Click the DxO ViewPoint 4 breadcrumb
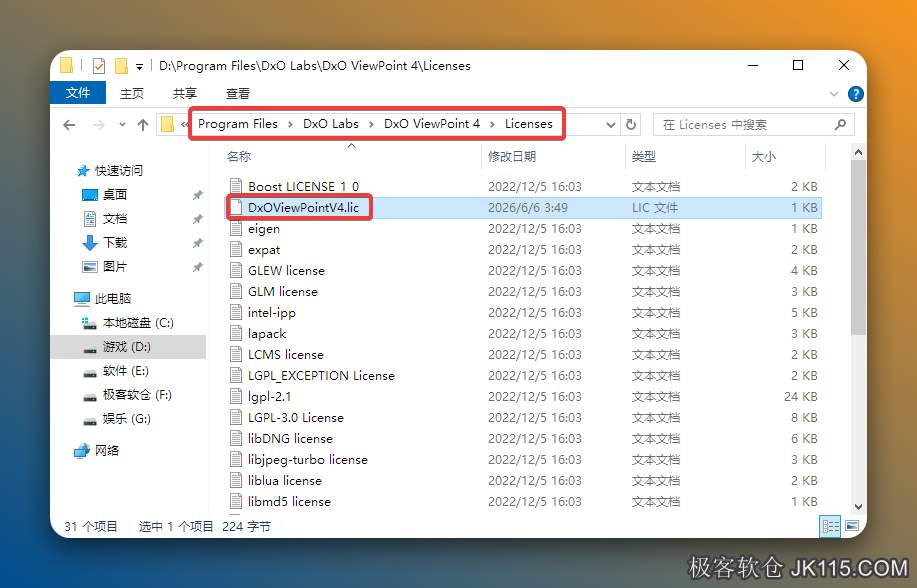Viewport: 917px width, 588px height. pos(432,124)
